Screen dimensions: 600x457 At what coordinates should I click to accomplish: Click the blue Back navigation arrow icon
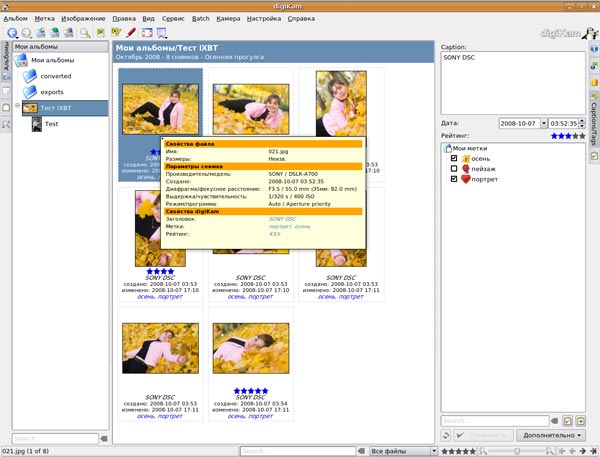(12, 33)
